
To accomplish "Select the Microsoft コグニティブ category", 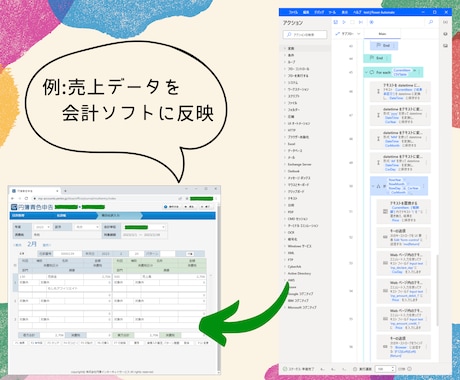I will pyautogui.click(x=302, y=308).
